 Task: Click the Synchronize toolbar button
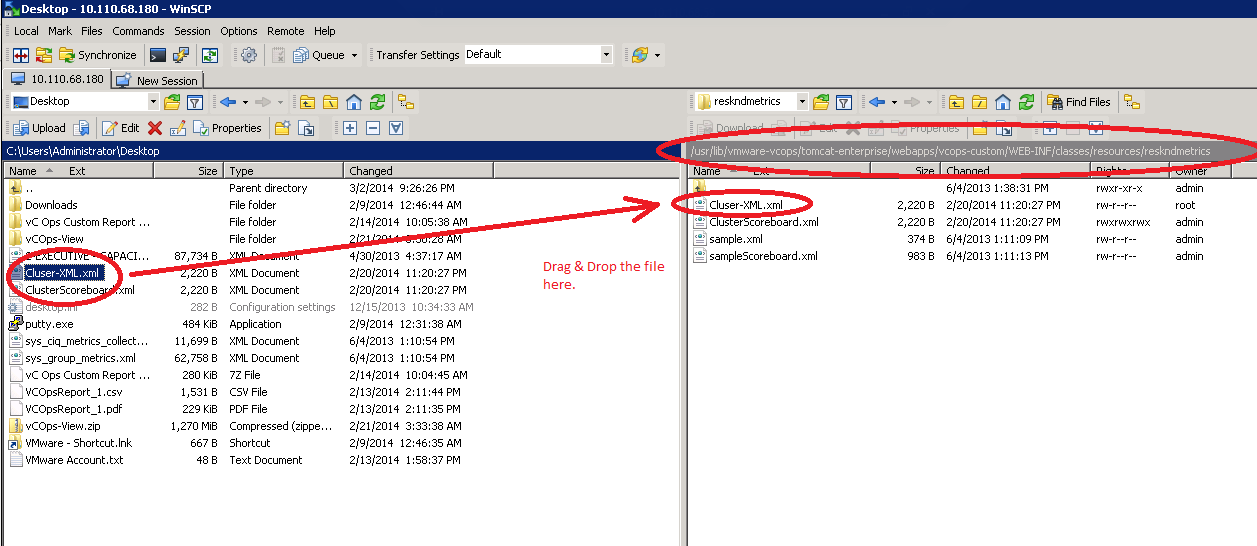[97, 55]
